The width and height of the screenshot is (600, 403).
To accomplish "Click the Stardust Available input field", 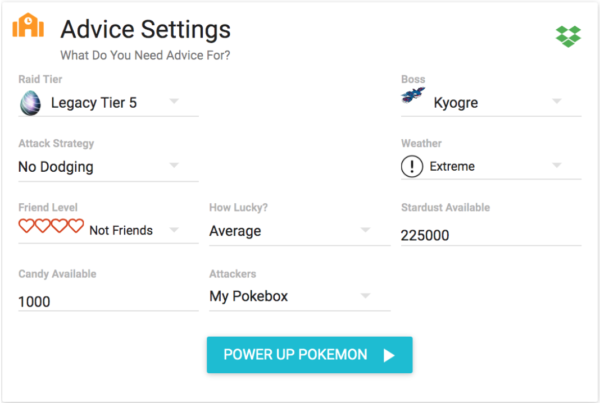I will pyautogui.click(x=490, y=235).
